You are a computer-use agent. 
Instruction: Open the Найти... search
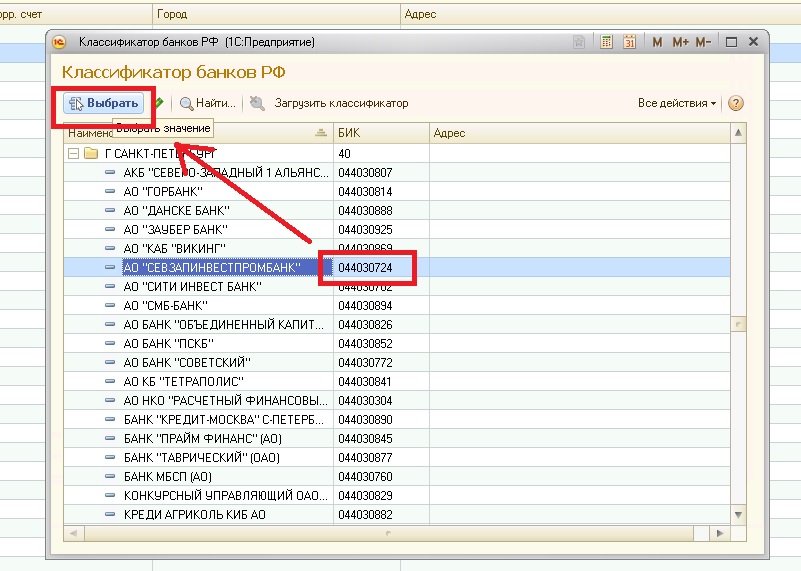tap(208, 103)
